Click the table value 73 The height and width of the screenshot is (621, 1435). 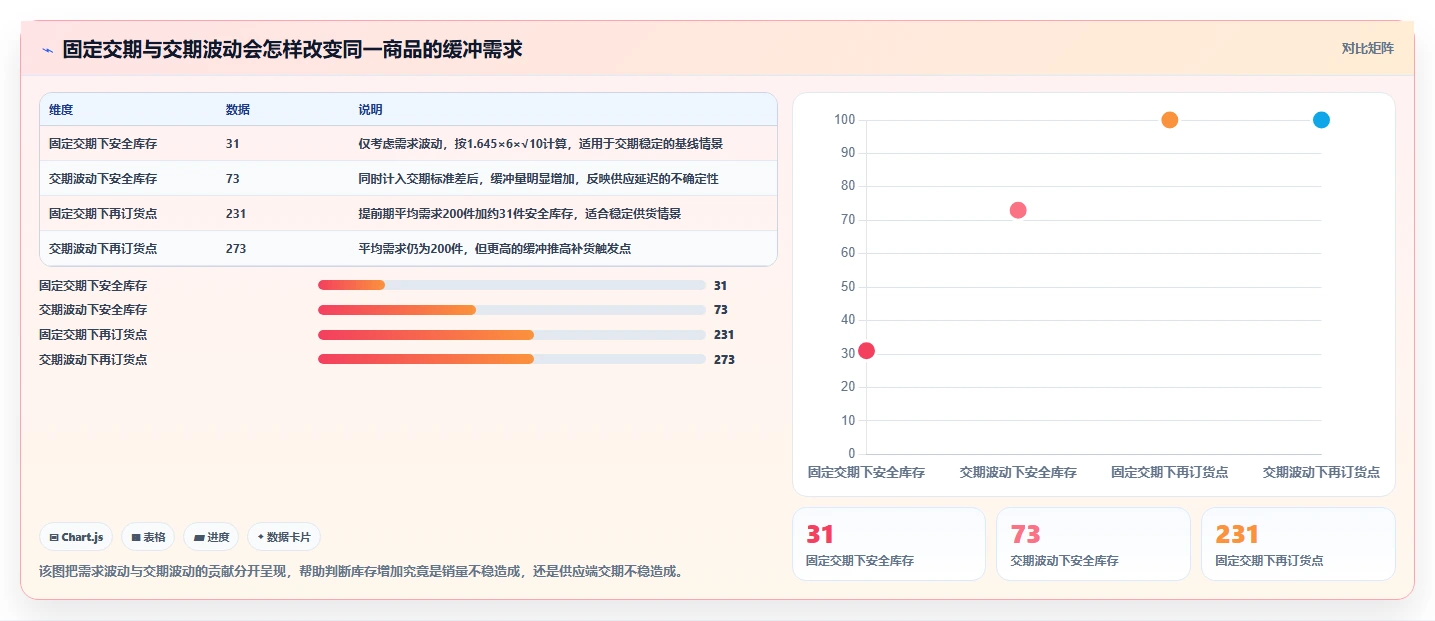233,179
